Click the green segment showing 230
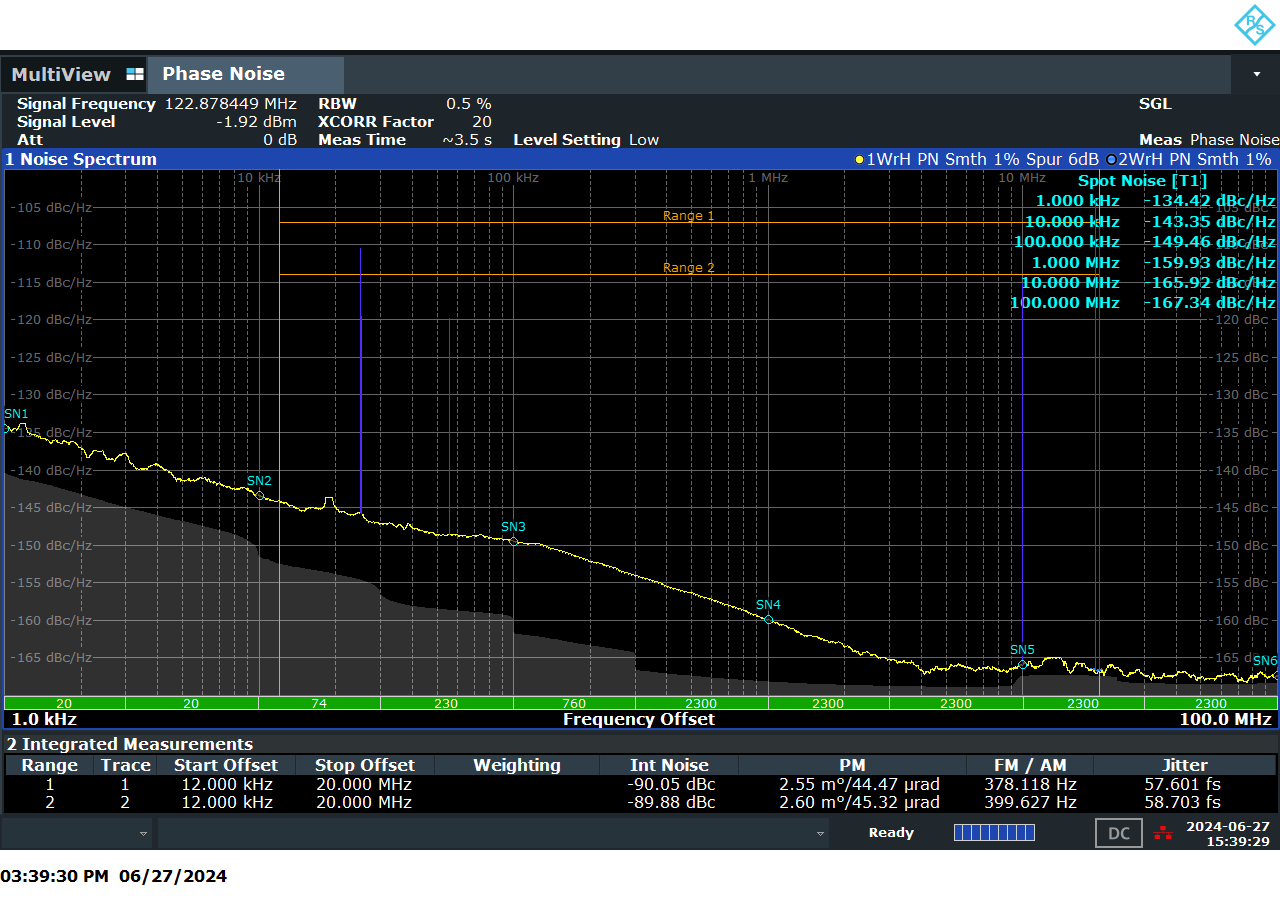 (x=446, y=703)
